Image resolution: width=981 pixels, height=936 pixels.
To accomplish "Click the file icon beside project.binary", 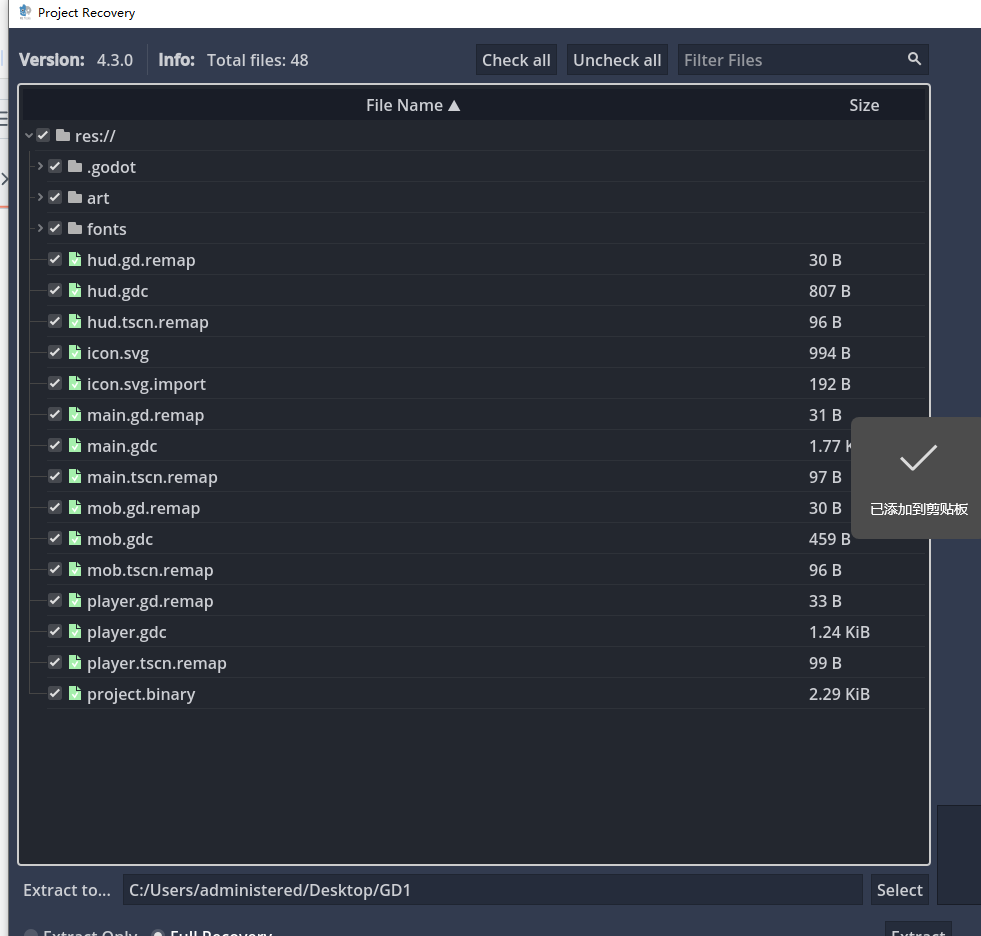I will (75, 694).
